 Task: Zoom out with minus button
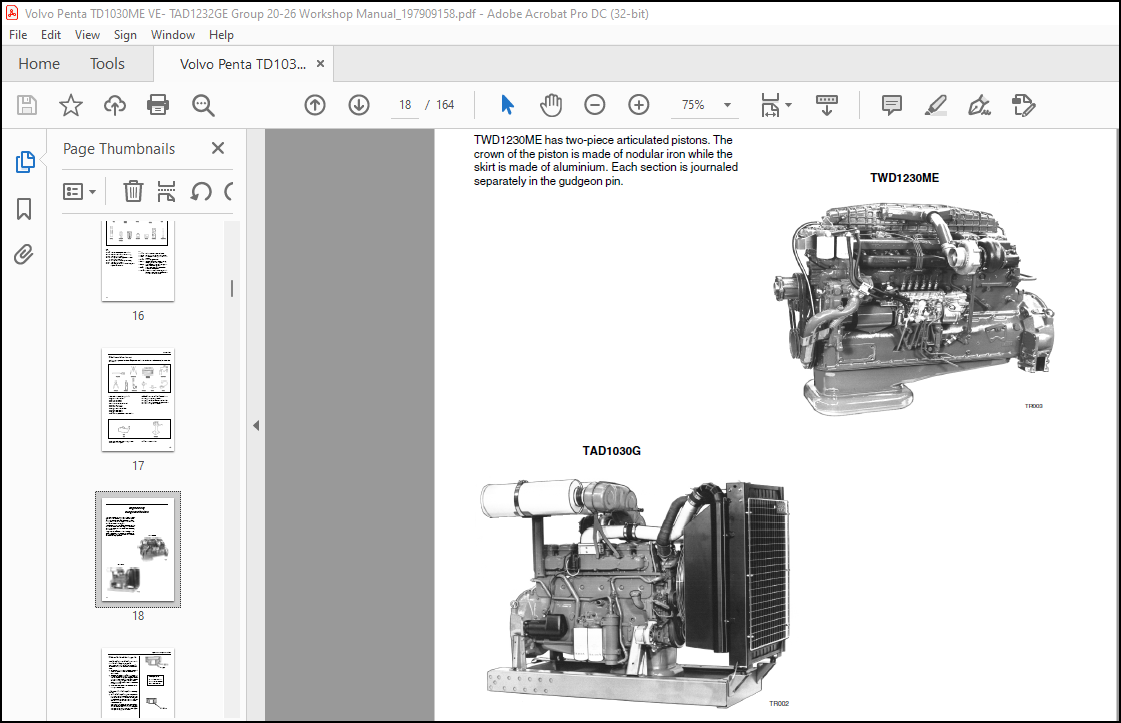pos(595,105)
